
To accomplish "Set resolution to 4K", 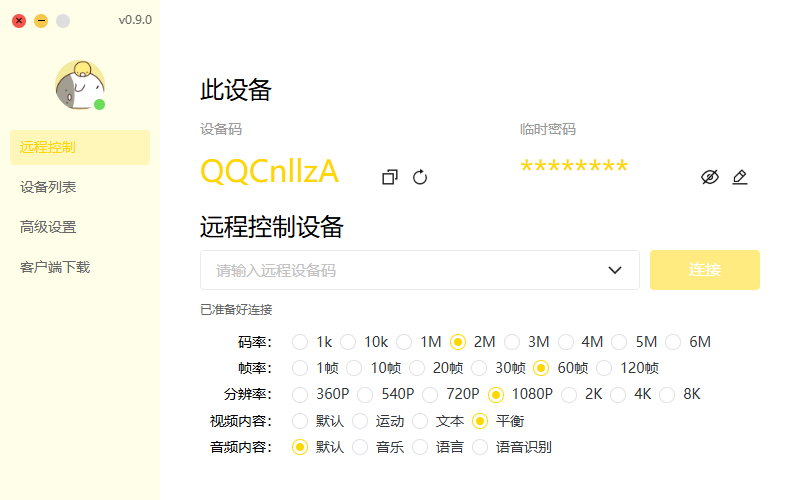I will 618,394.
